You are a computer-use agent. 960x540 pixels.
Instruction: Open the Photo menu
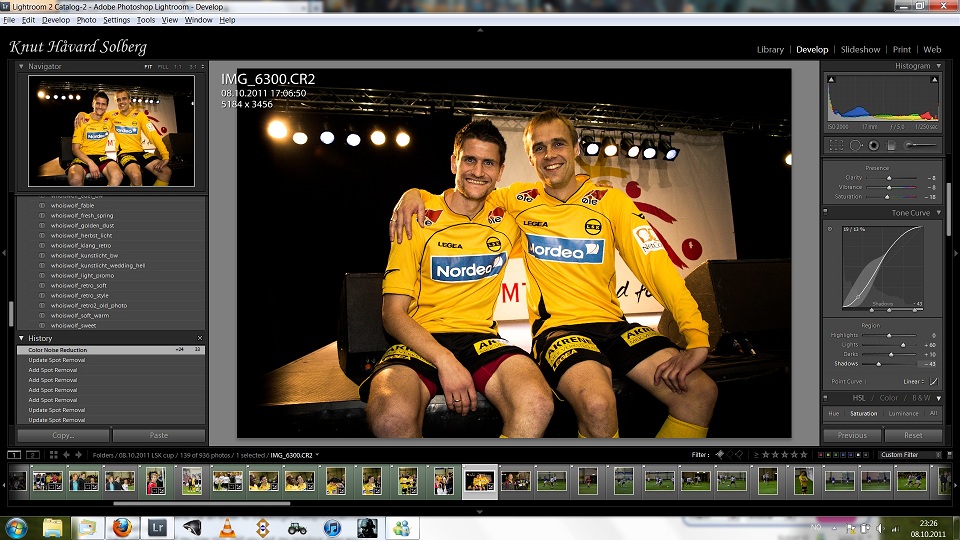click(86, 20)
